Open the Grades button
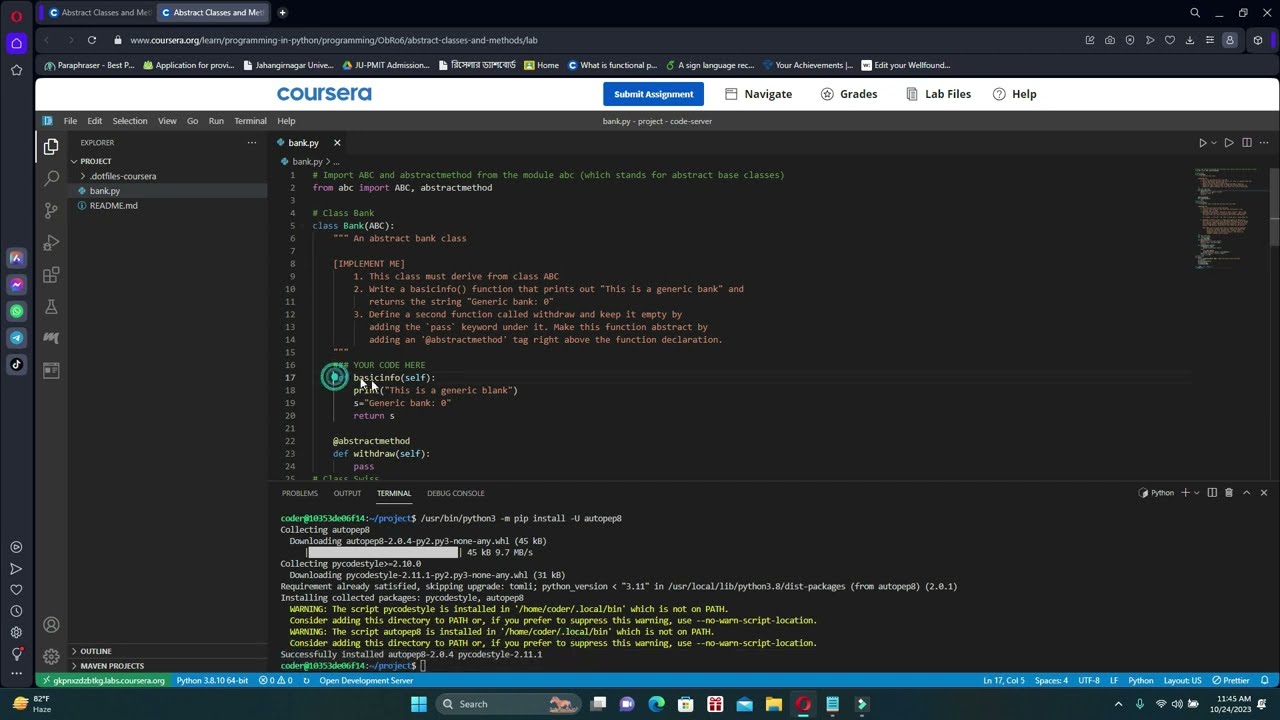 click(849, 94)
